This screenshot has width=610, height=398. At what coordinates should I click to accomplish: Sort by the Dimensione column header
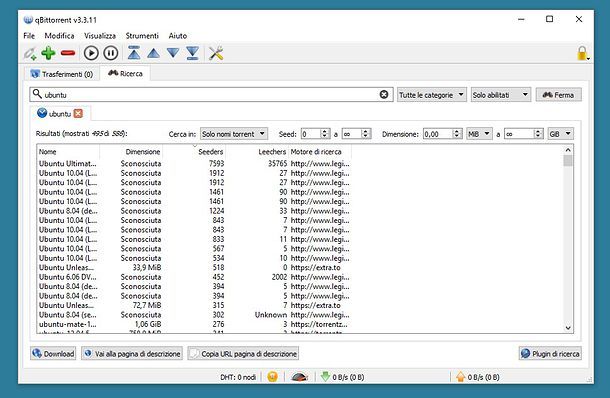pyautogui.click(x=131, y=152)
